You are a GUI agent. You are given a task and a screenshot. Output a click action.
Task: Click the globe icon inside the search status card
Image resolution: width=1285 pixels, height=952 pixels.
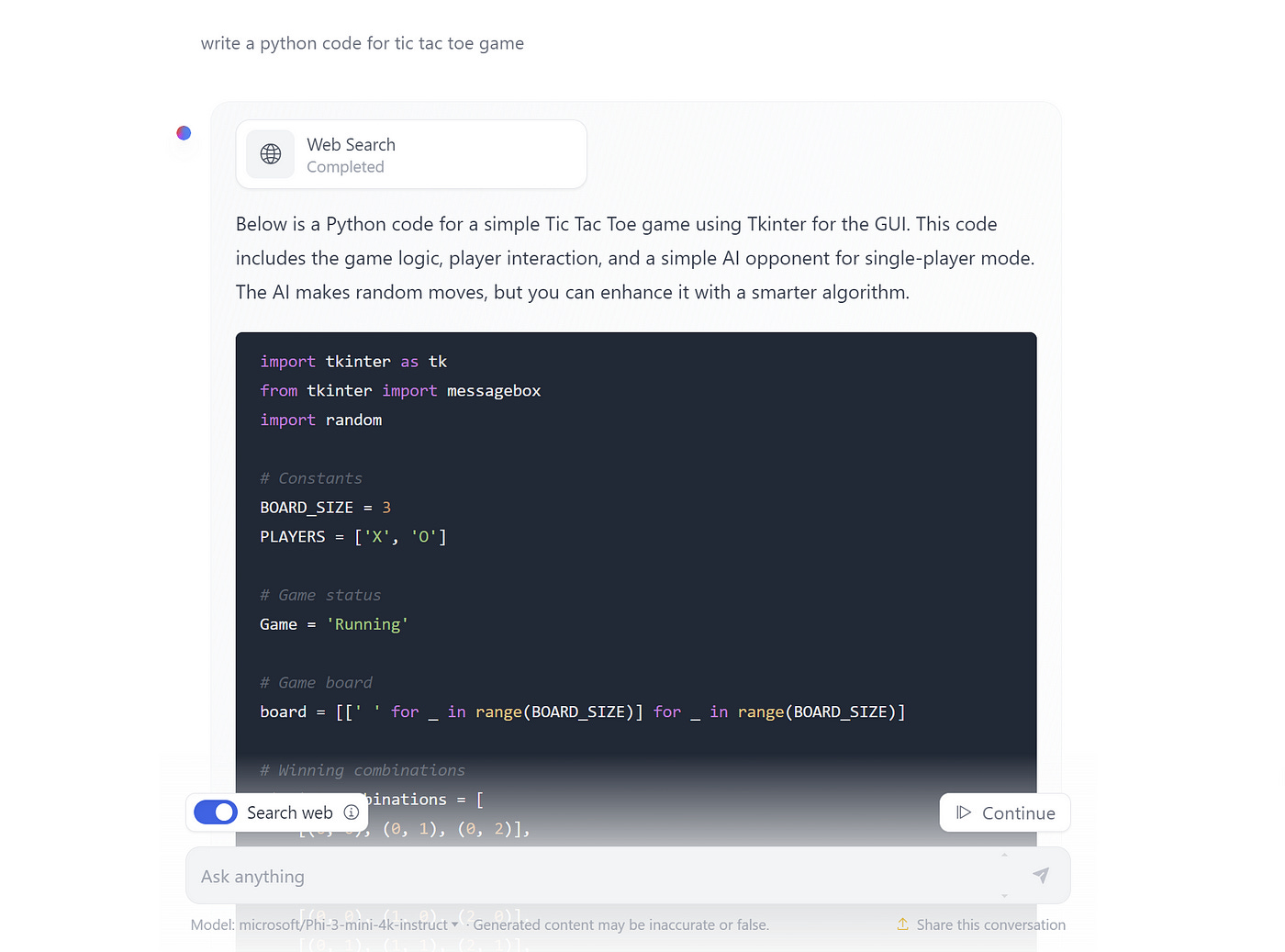pyautogui.click(x=269, y=153)
